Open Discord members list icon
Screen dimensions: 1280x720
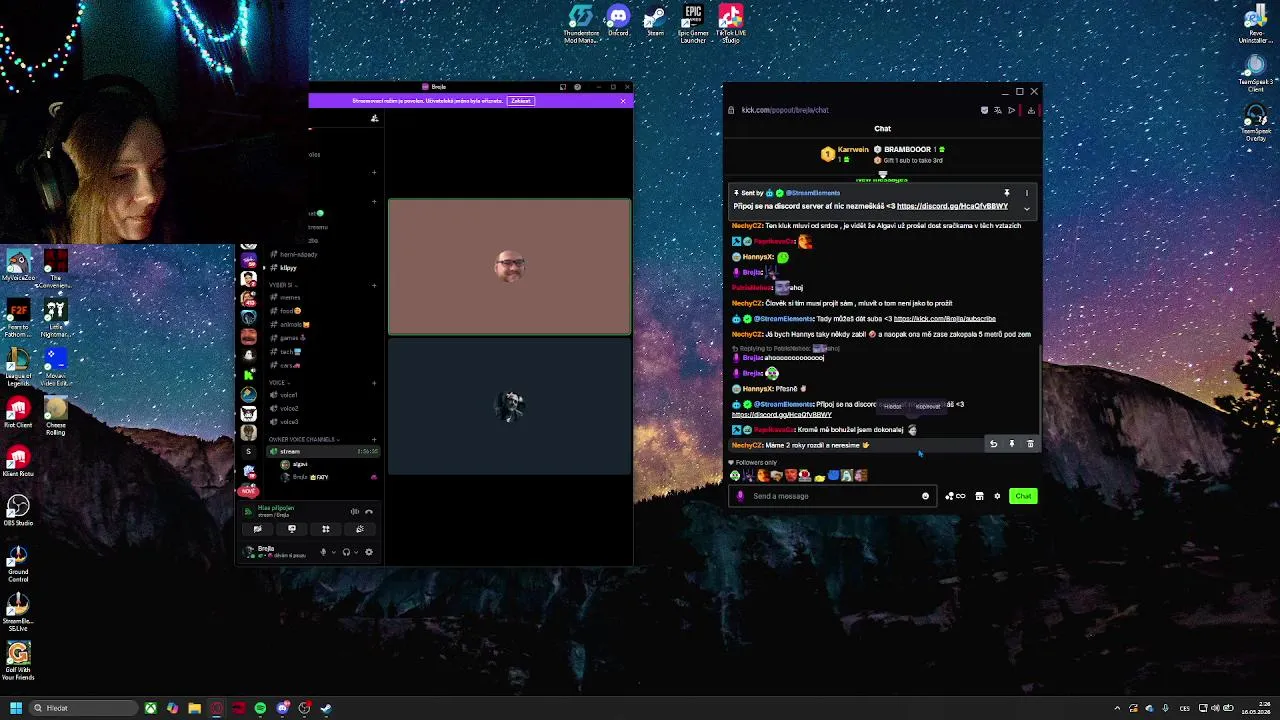point(374,118)
